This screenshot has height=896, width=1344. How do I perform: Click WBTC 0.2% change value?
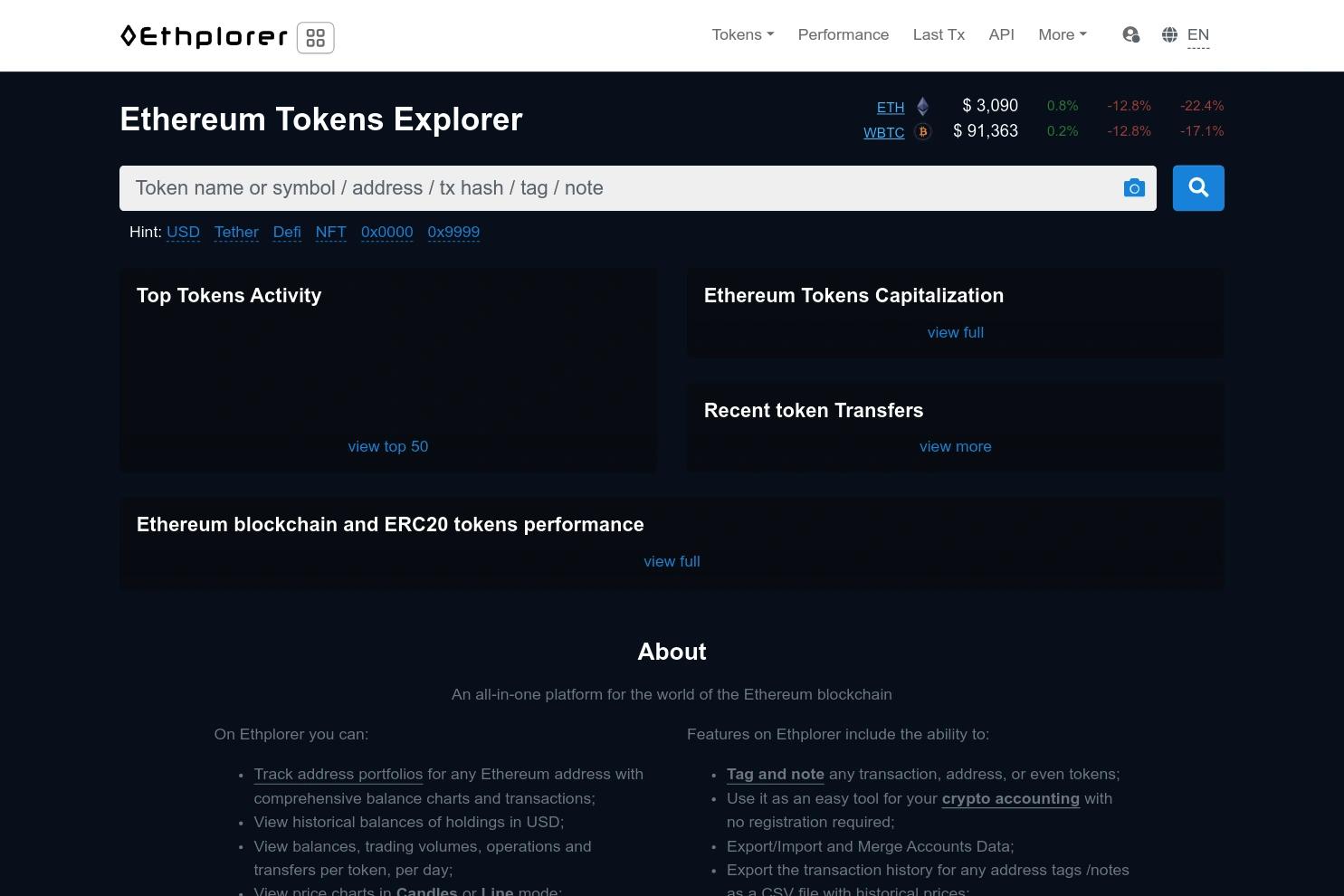pyautogui.click(x=1063, y=131)
